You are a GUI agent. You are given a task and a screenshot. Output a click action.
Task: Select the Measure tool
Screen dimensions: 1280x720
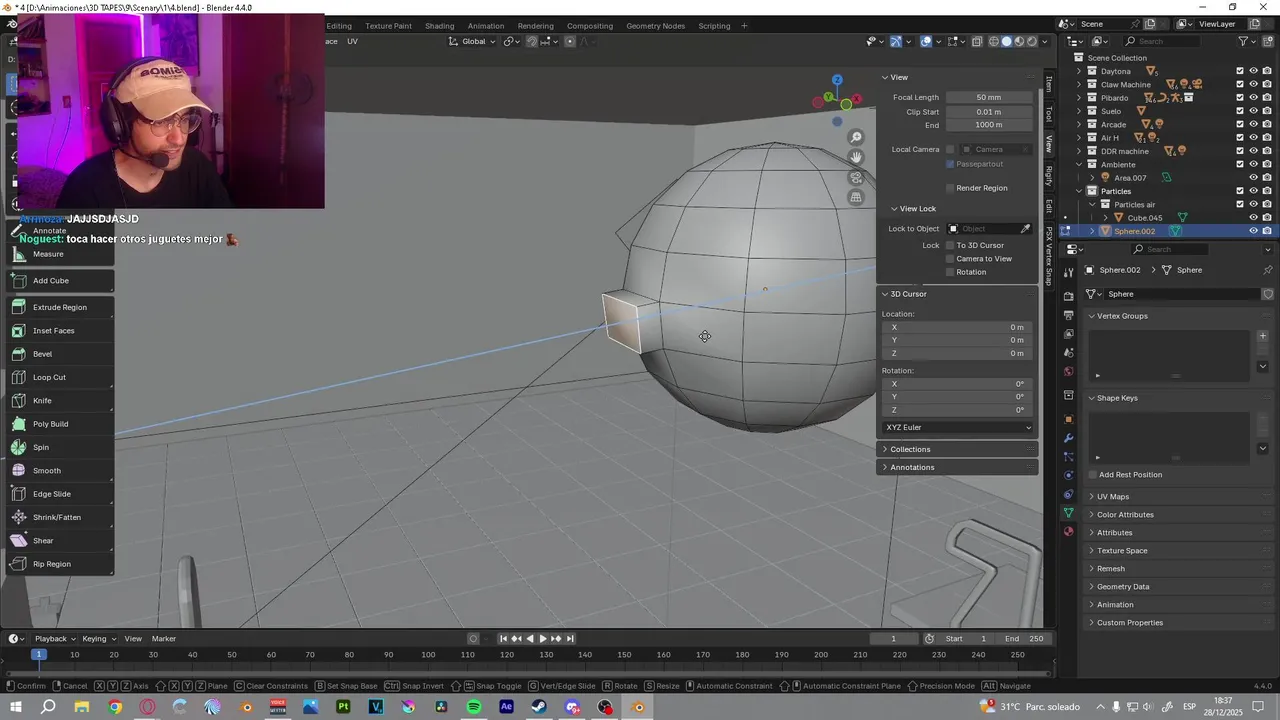[x=59, y=254]
